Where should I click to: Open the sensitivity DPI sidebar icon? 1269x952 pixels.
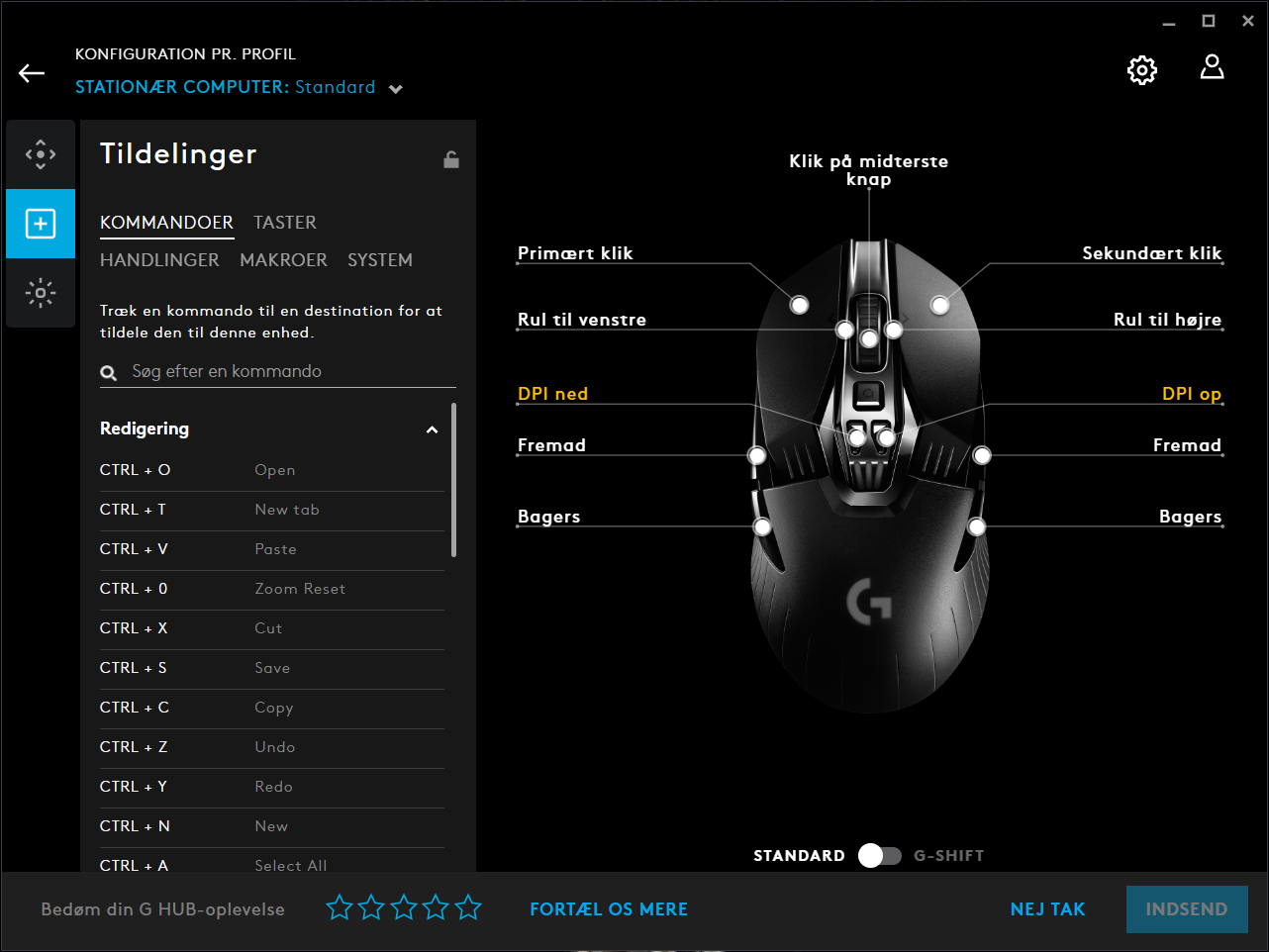click(41, 154)
